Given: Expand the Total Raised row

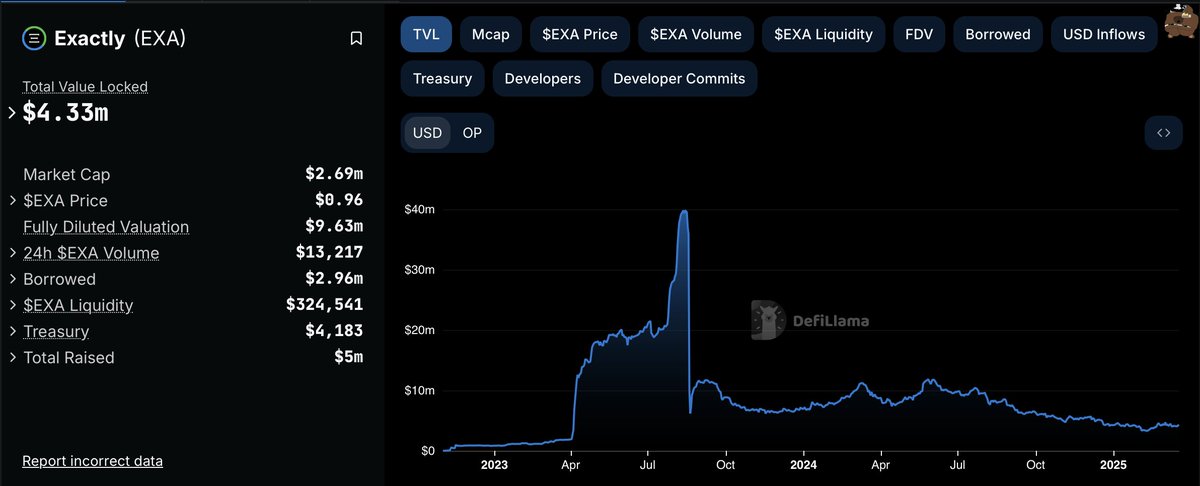Looking at the screenshot, I should point(12,357).
